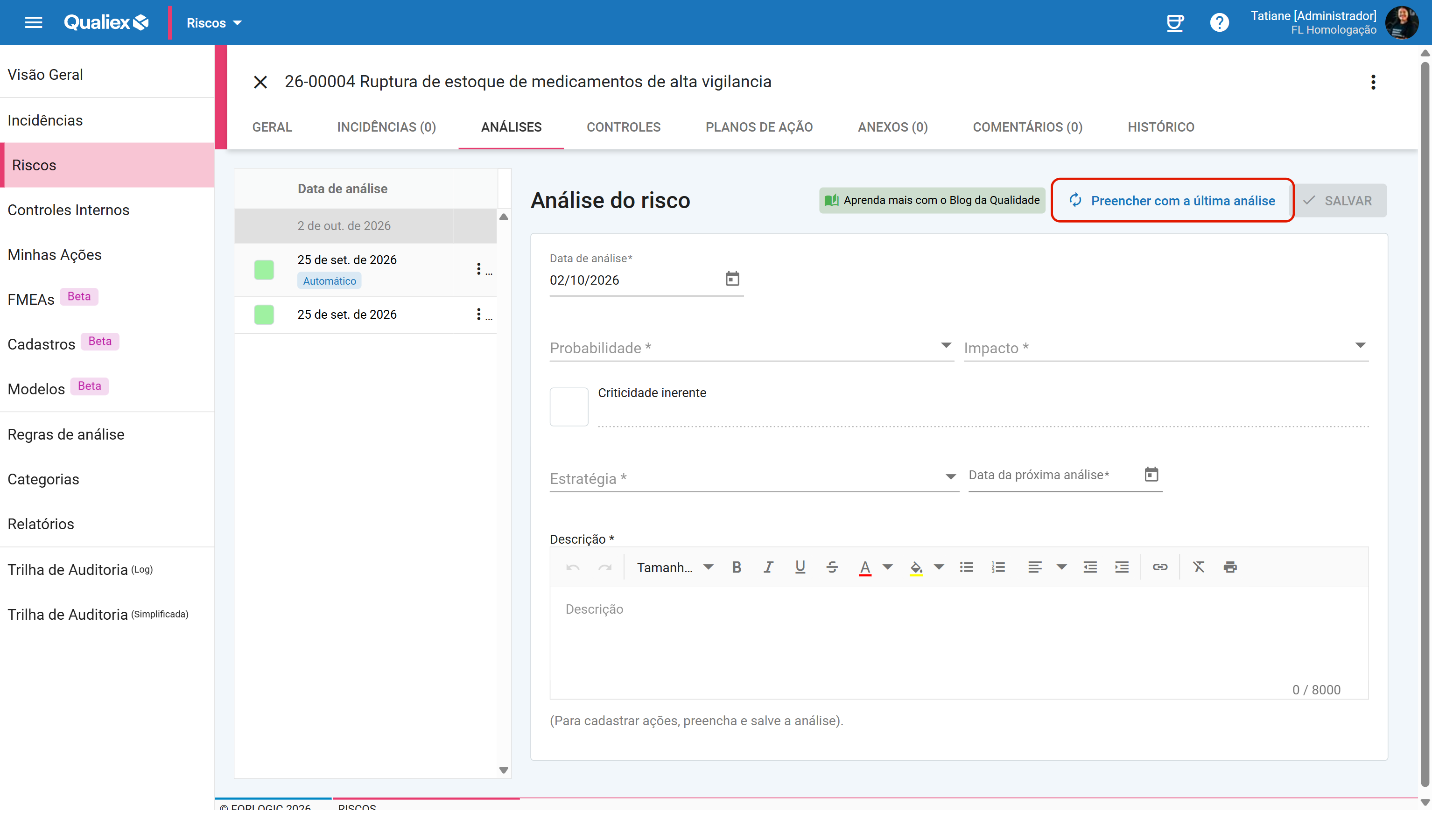1432x840 pixels.
Task: Expand the Probabilidade dropdown
Action: point(751,347)
